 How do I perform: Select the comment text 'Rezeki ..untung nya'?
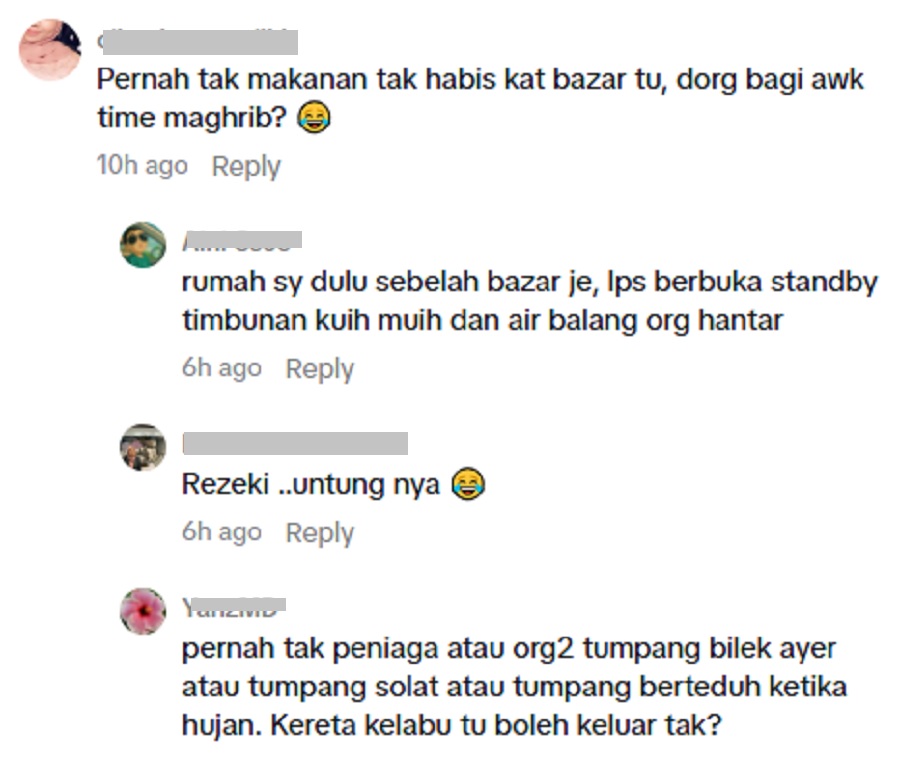311,484
